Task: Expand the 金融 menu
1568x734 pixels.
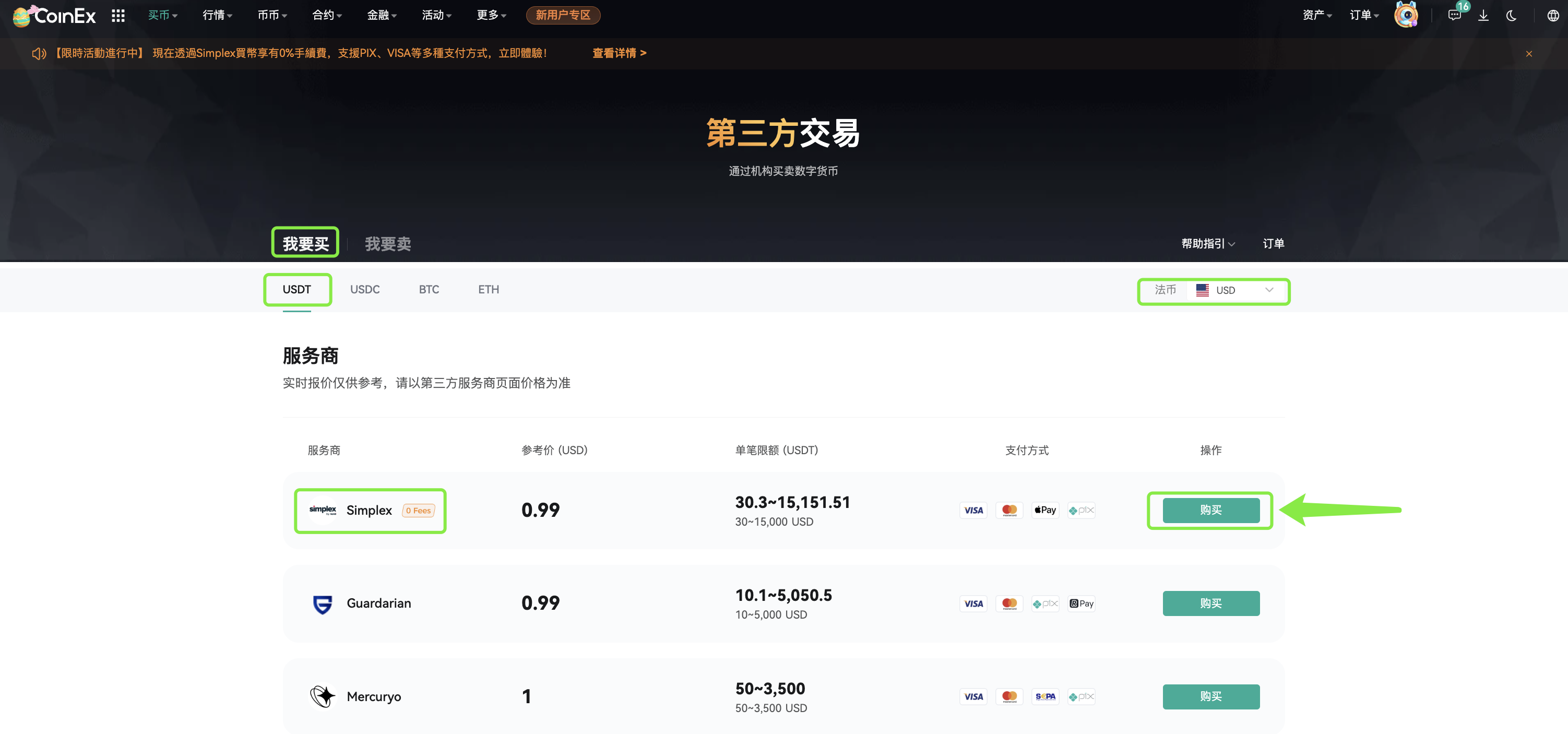Action: (x=382, y=15)
